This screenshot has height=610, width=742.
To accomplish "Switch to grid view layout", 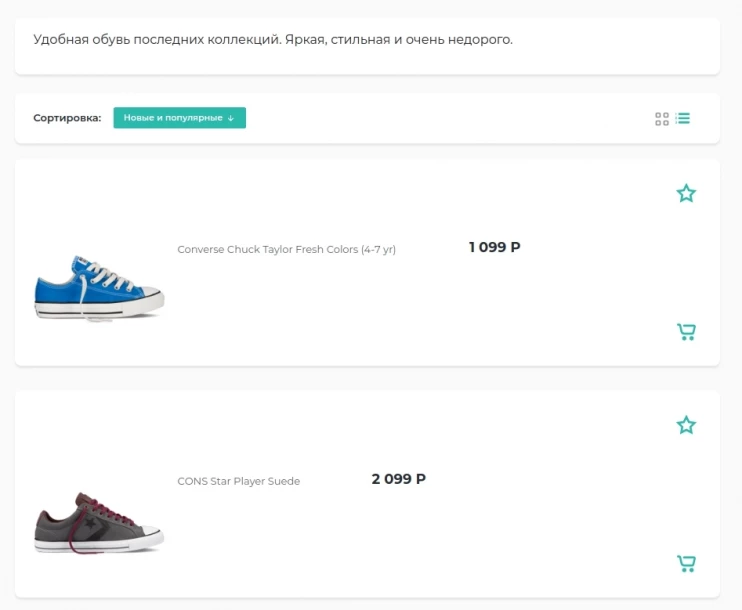I will pyautogui.click(x=662, y=119).
